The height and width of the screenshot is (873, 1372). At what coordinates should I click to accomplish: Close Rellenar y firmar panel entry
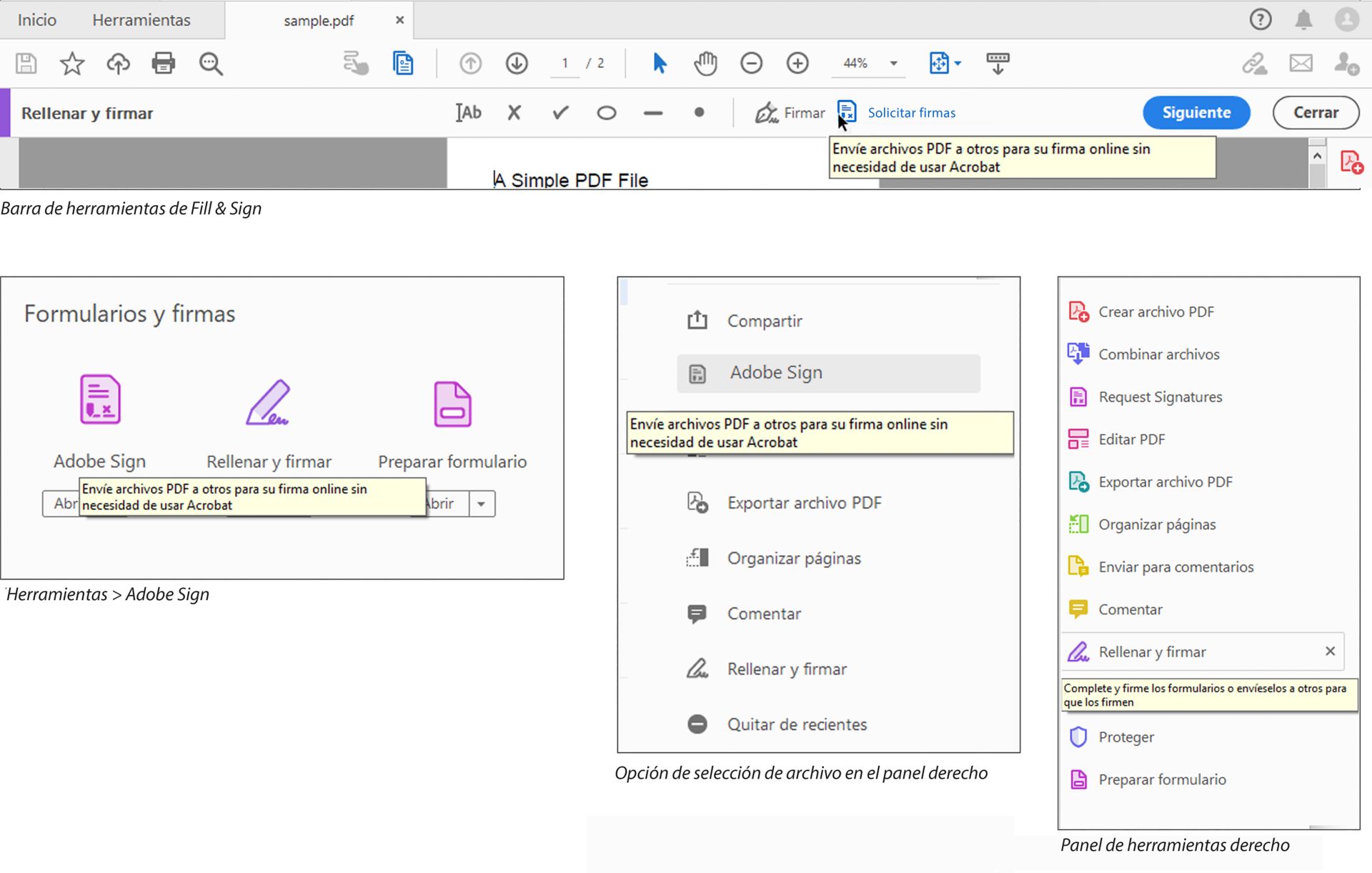(x=1330, y=651)
